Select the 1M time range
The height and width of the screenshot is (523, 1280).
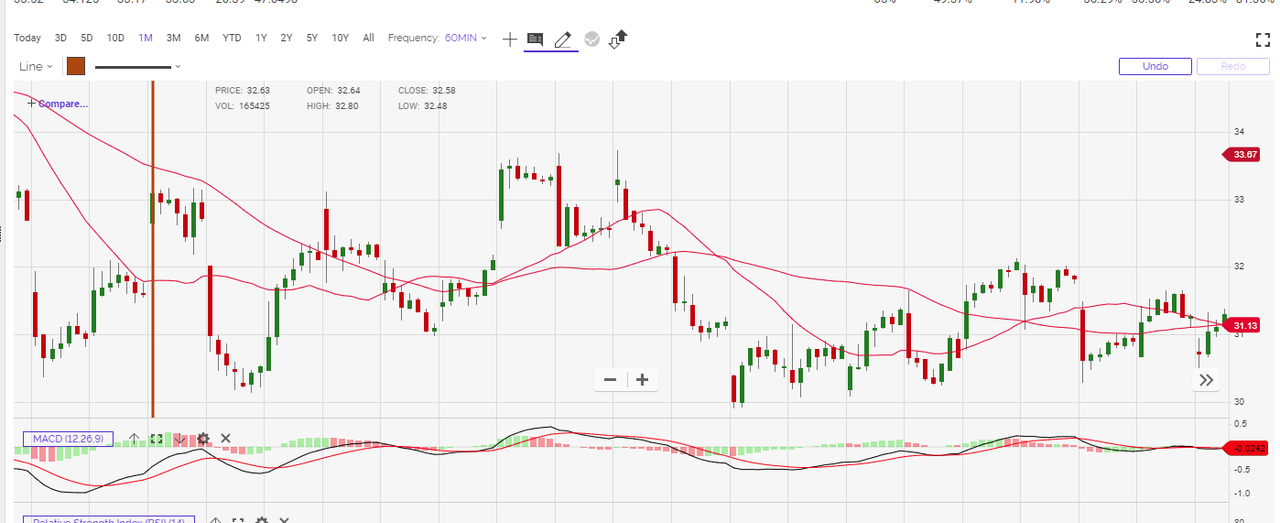[146, 38]
